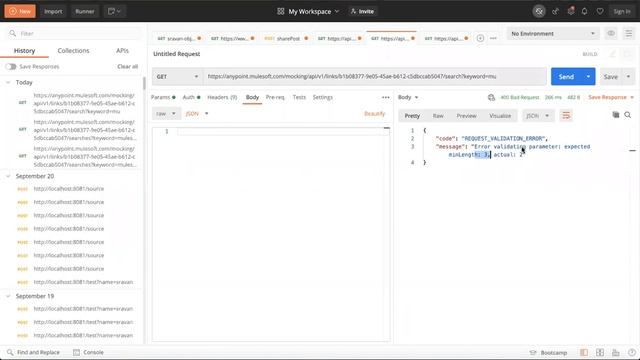Save the request
This screenshot has height=360, width=640.
[x=611, y=77]
